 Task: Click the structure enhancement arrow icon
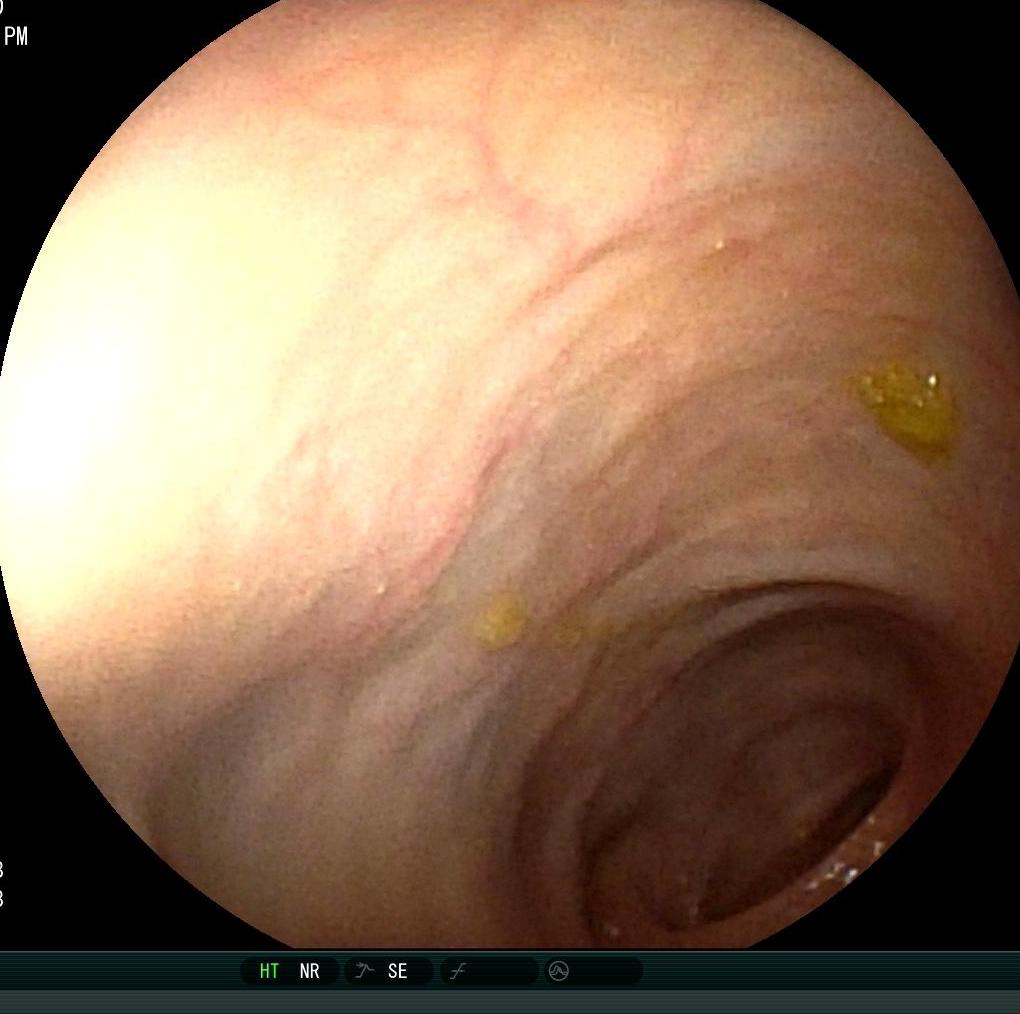[364, 971]
